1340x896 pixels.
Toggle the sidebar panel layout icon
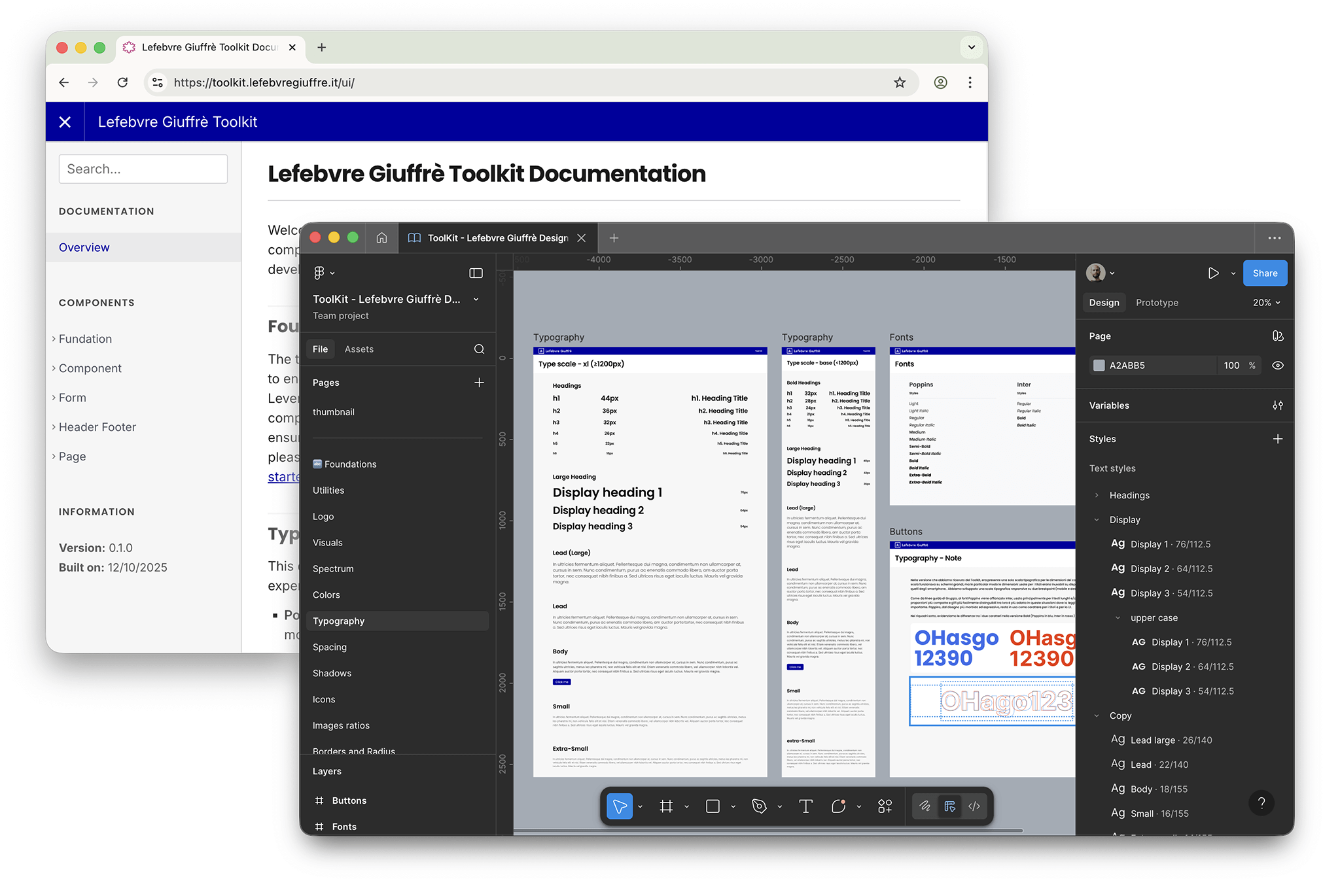476,273
